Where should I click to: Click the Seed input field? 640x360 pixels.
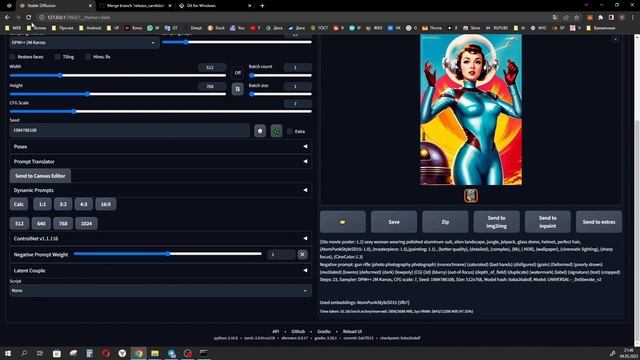click(129, 131)
